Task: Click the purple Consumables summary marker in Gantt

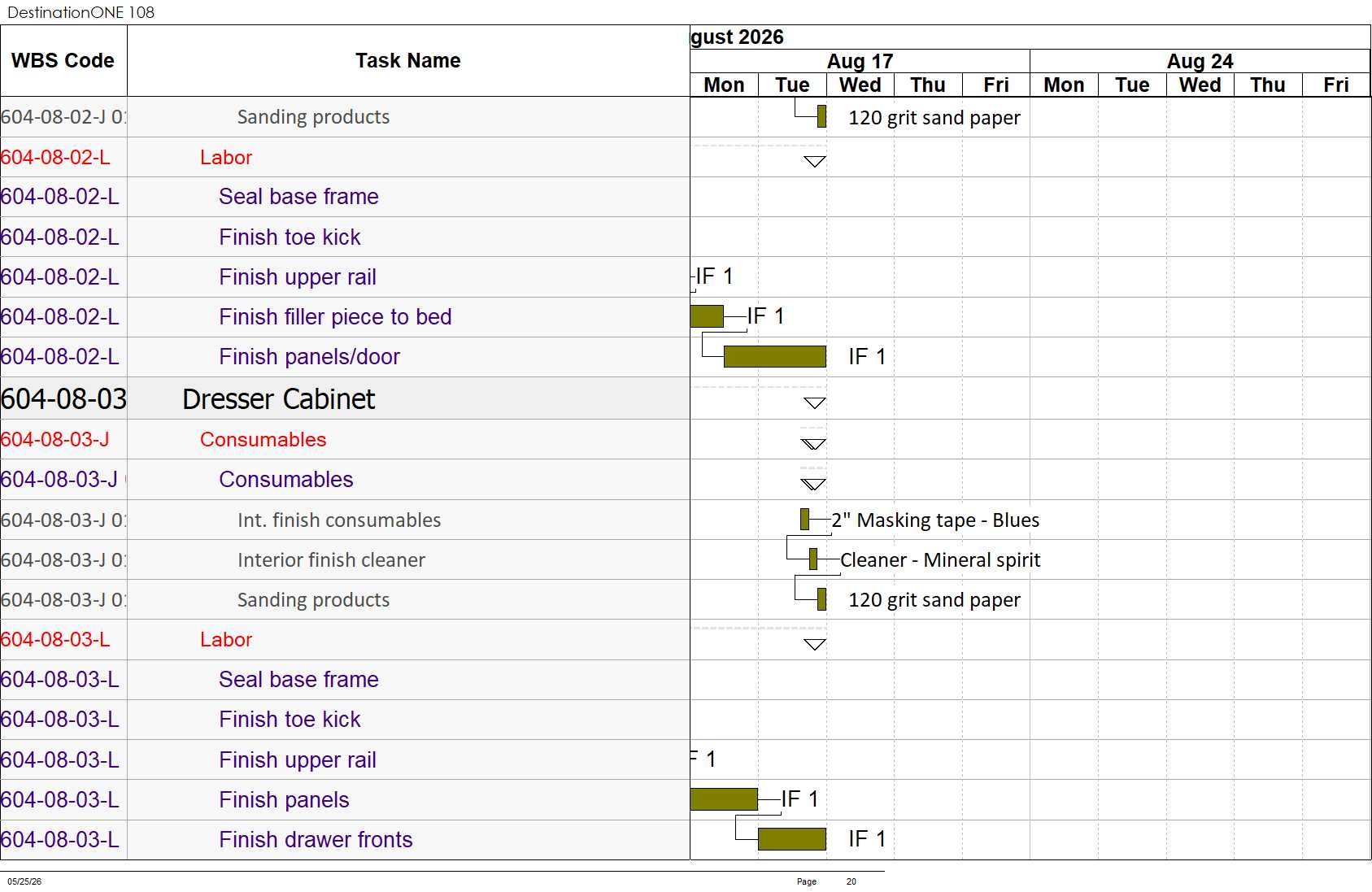Action: pyautogui.click(x=813, y=485)
